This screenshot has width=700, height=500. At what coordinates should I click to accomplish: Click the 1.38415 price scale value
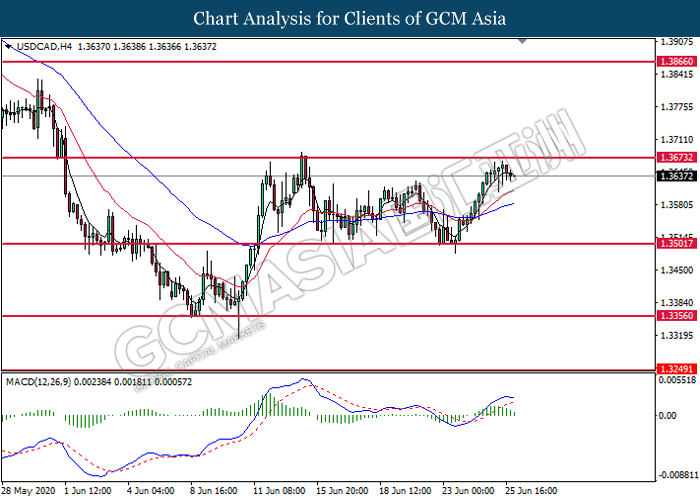[x=677, y=74]
